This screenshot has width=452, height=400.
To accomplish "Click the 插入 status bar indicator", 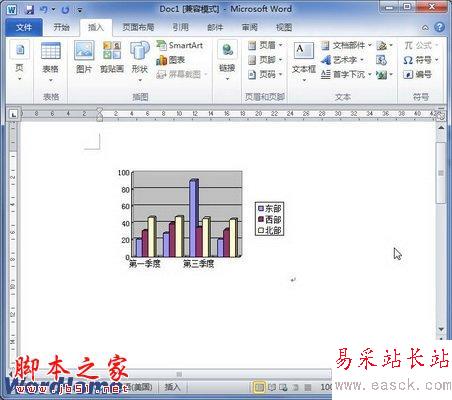I will point(172,387).
